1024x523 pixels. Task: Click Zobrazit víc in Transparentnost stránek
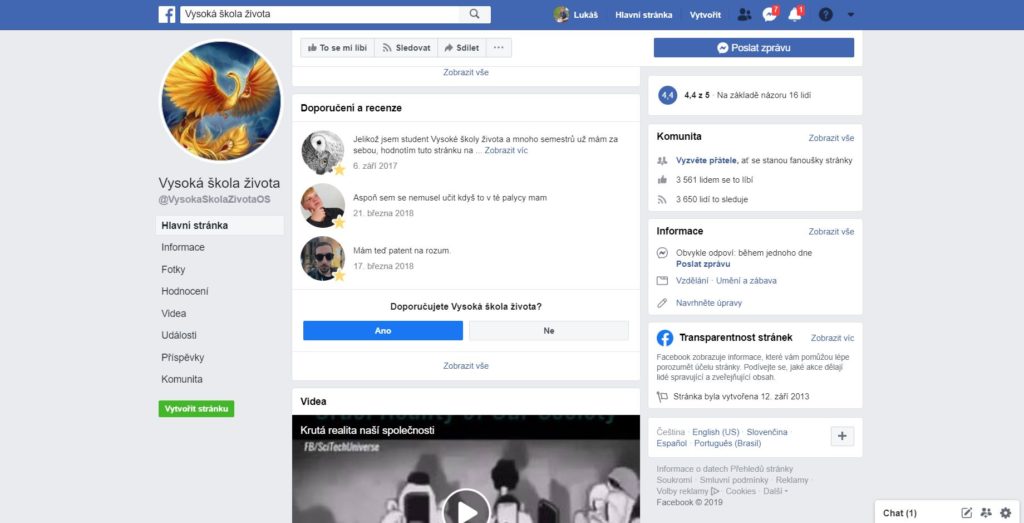click(x=832, y=338)
